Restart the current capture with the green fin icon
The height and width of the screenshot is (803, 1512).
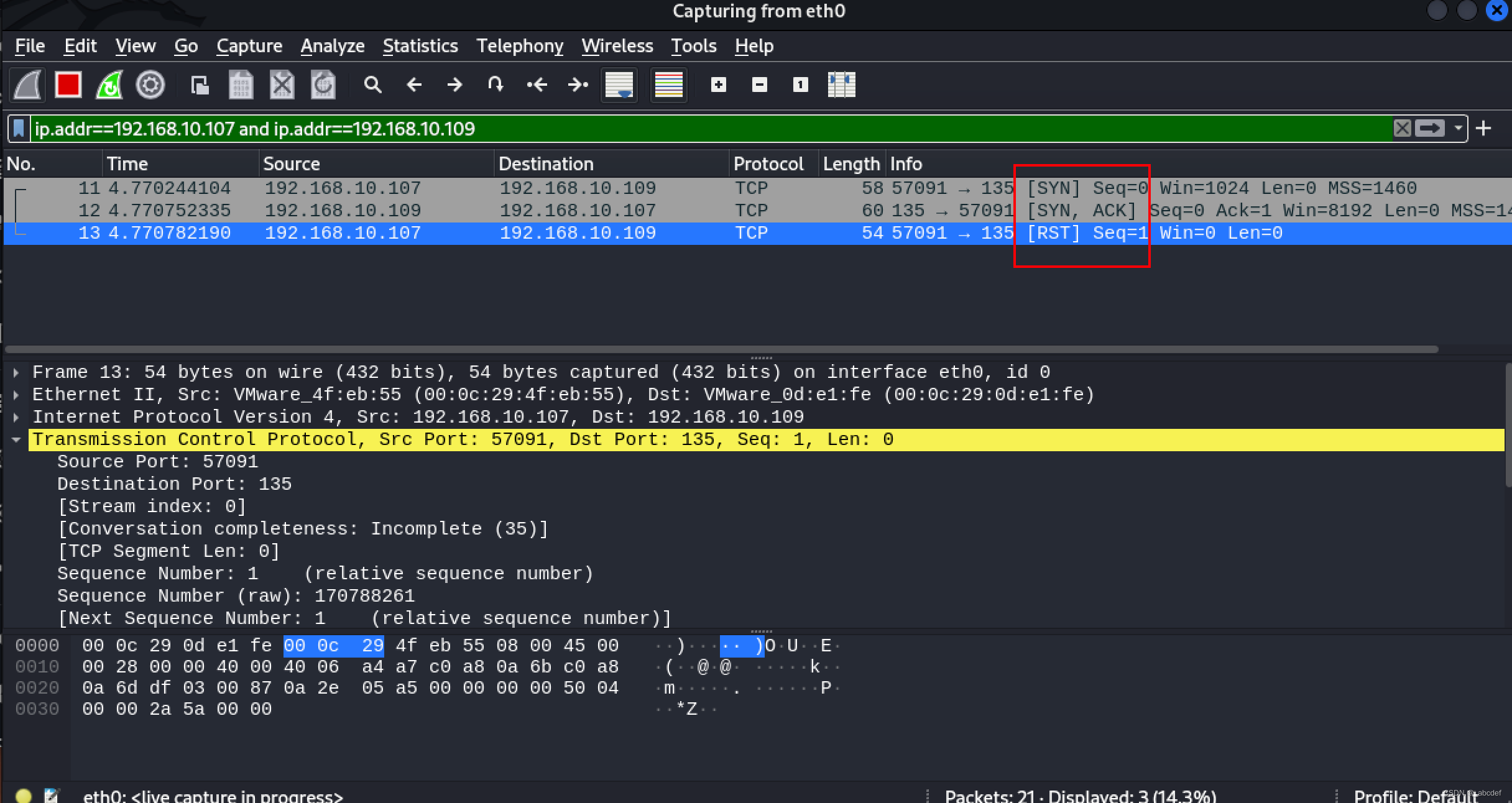(109, 85)
